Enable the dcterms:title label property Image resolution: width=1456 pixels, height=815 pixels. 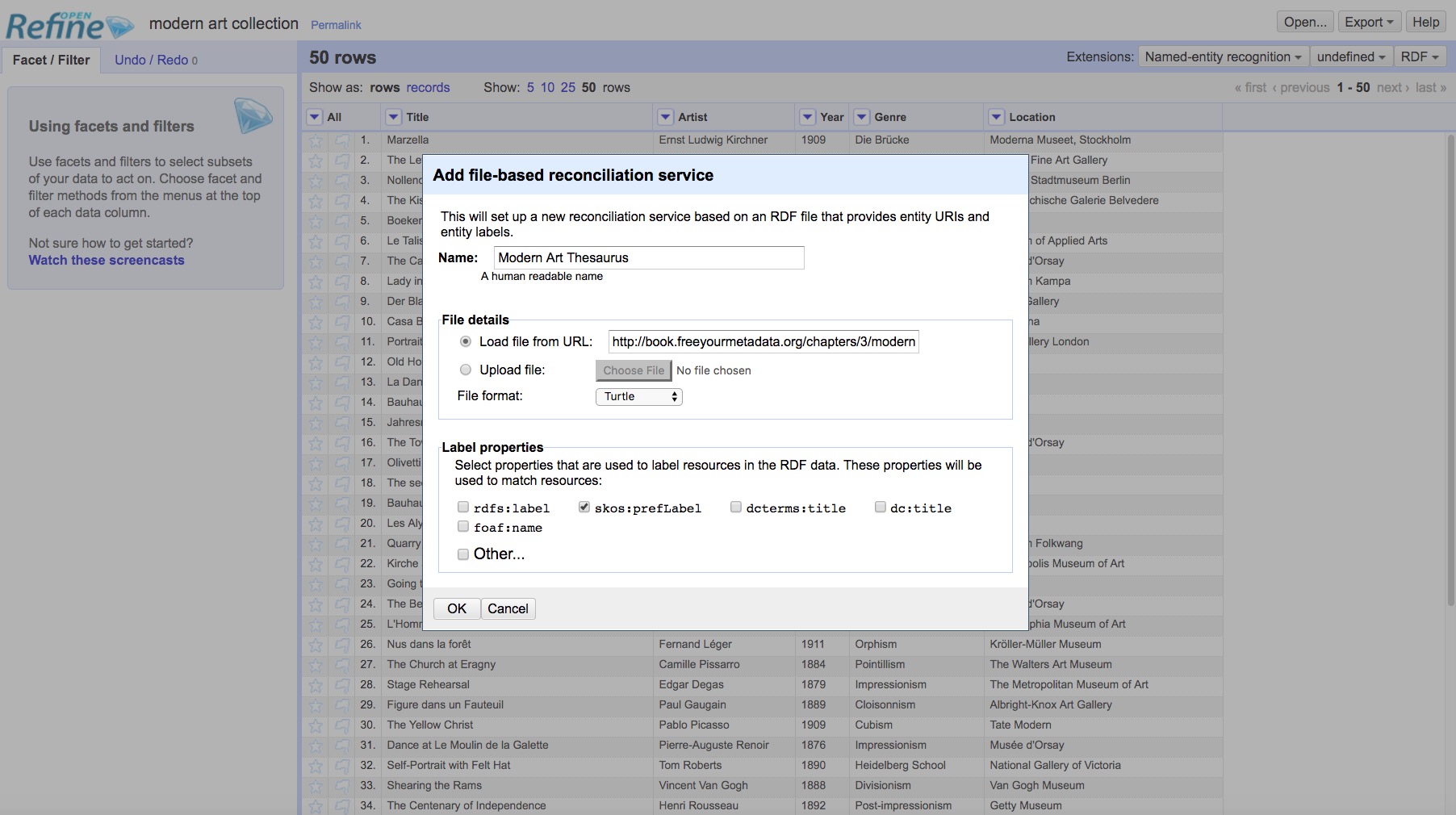(736, 507)
